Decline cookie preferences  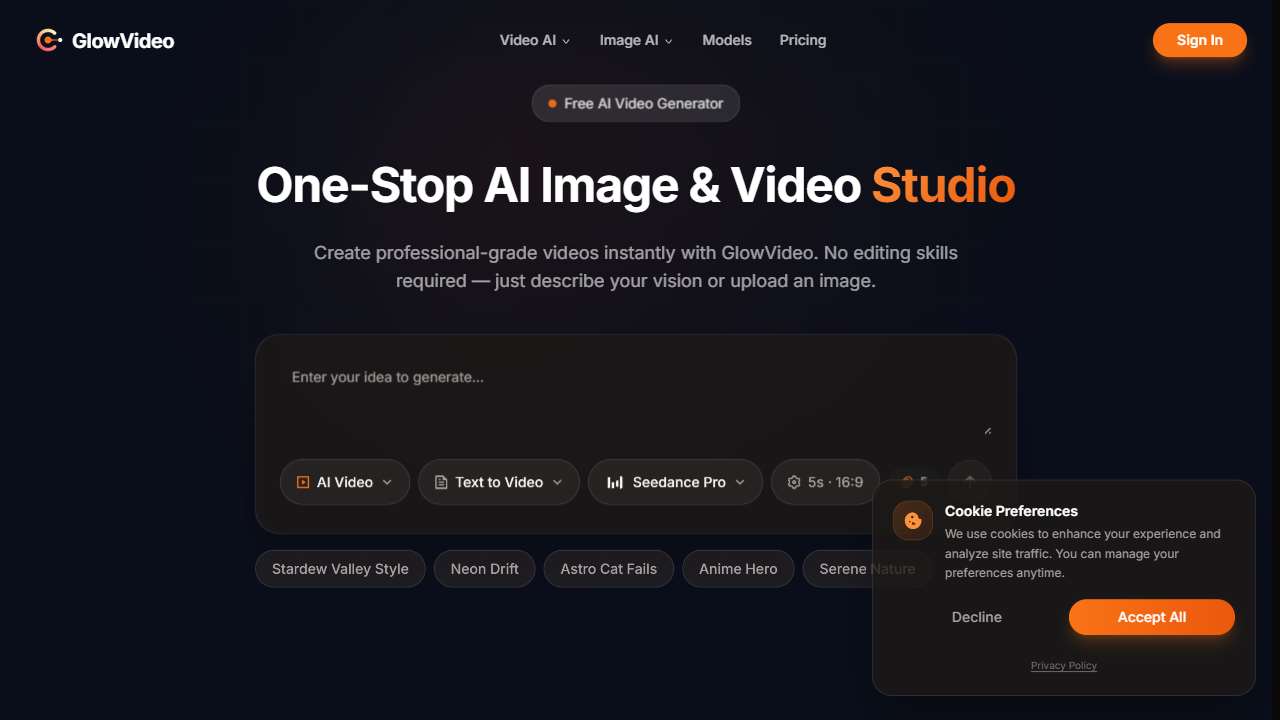tap(976, 617)
